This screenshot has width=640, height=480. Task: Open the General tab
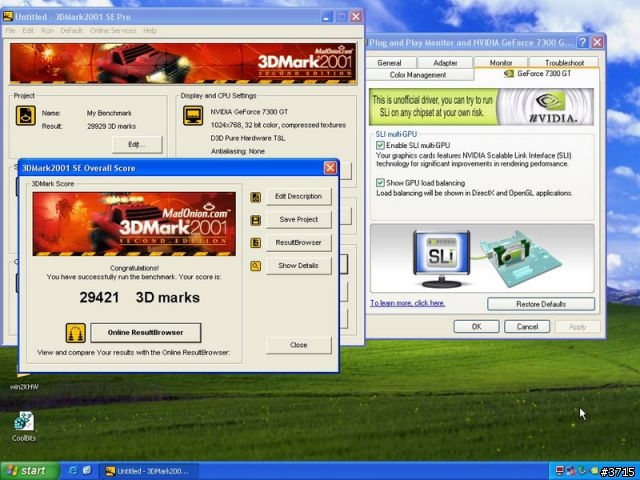point(391,63)
